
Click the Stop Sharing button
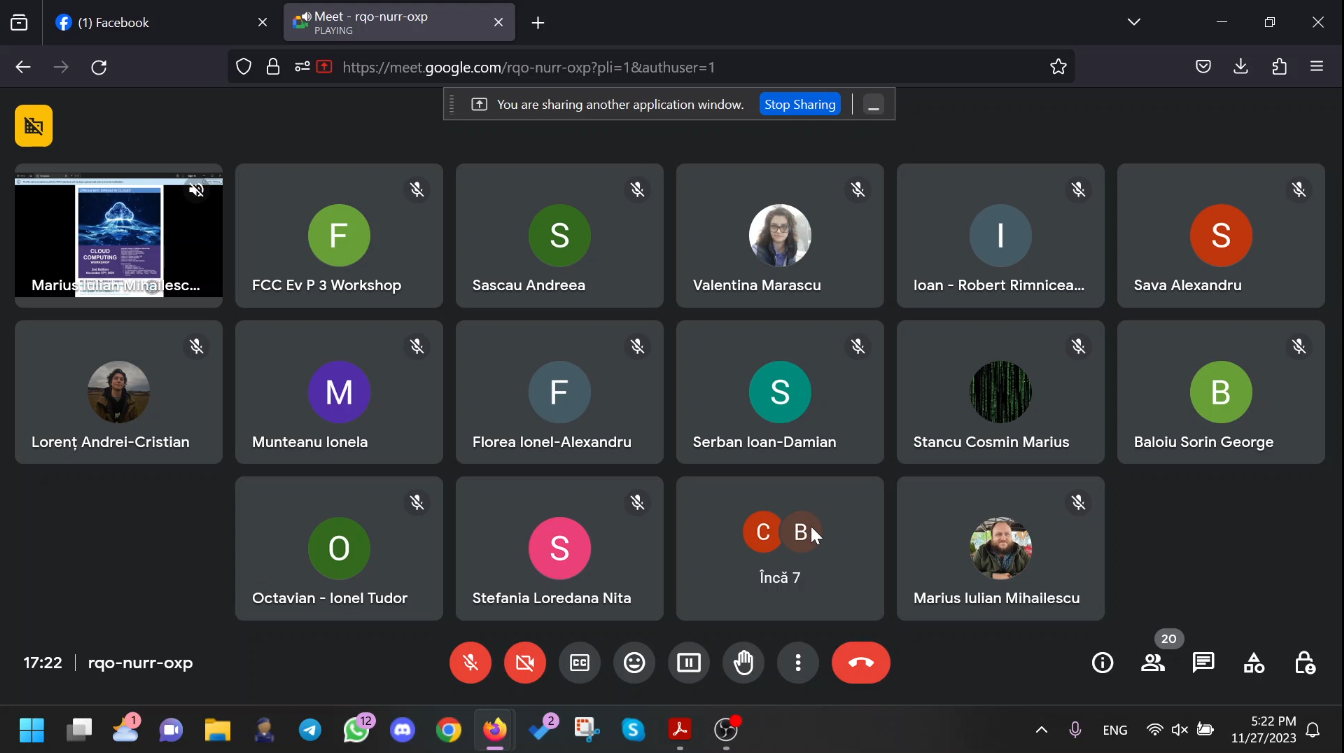(x=799, y=104)
